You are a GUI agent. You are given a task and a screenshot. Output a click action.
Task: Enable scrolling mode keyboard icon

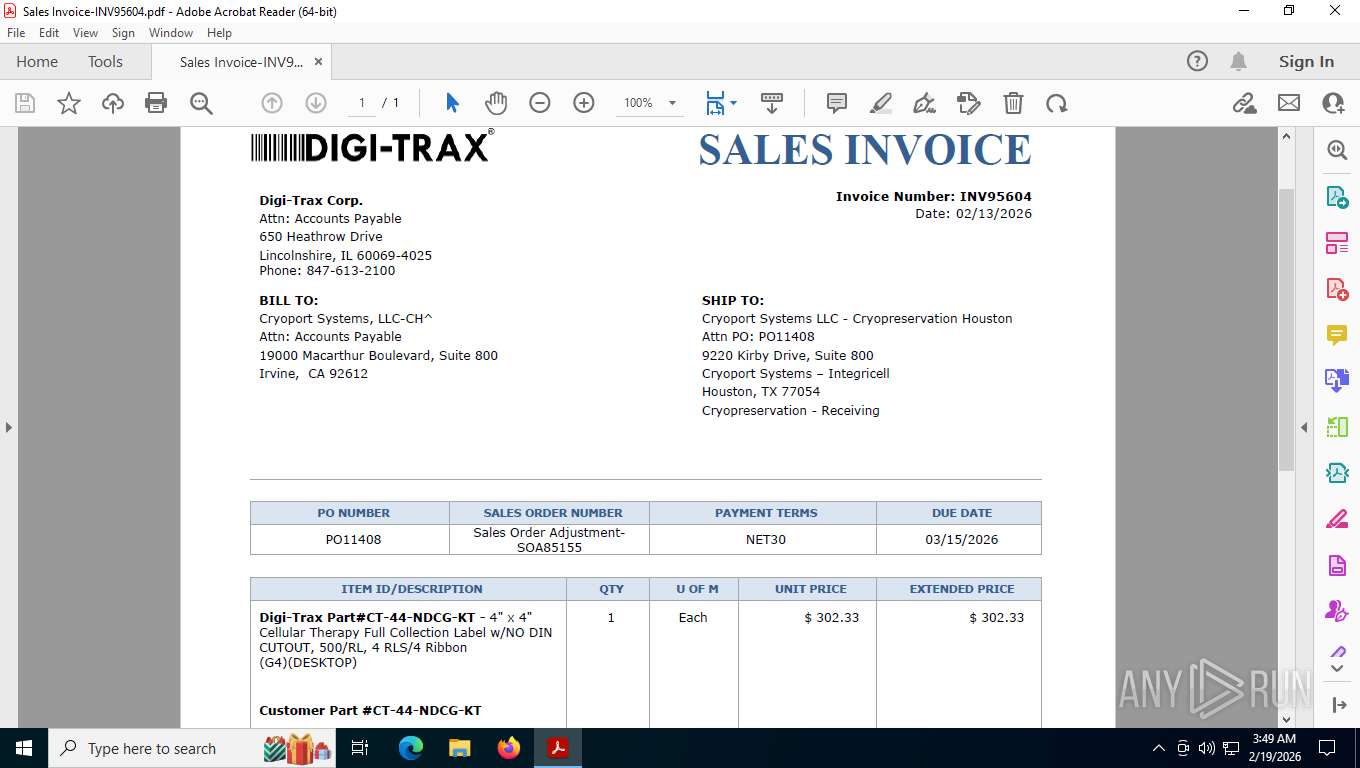tap(772, 103)
